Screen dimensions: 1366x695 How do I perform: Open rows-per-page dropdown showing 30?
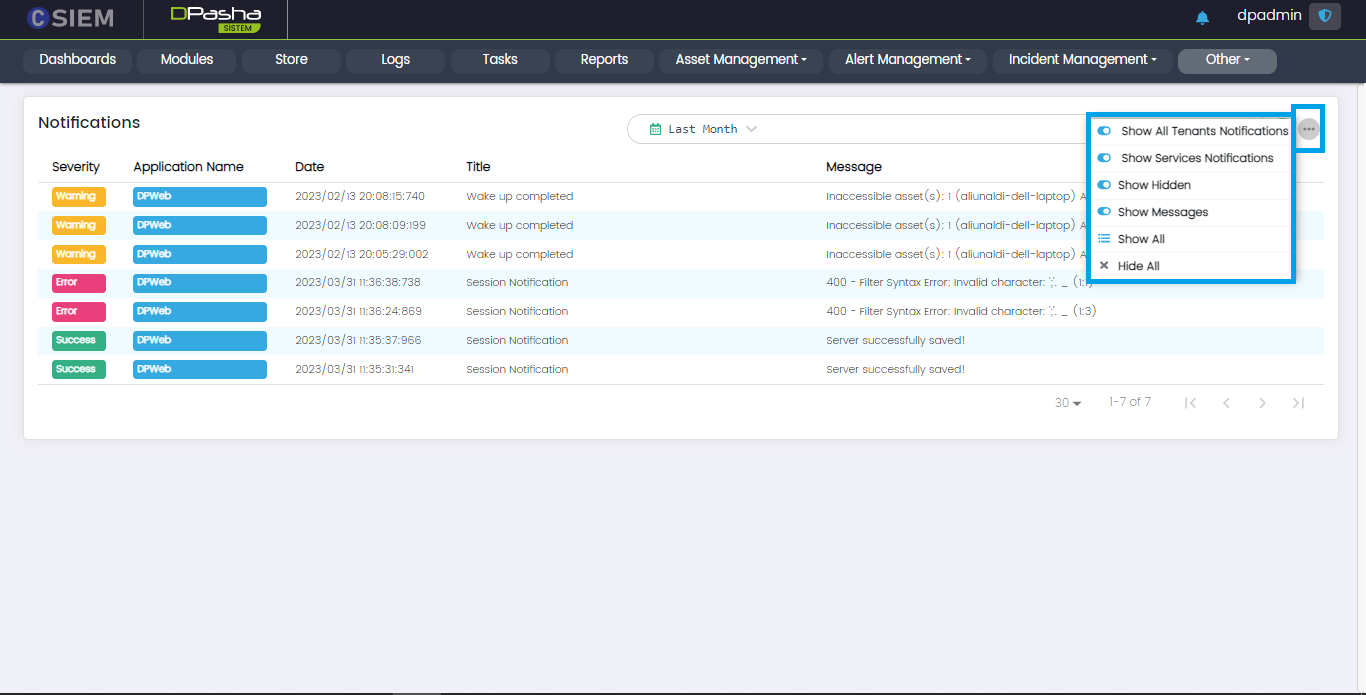tap(1068, 403)
